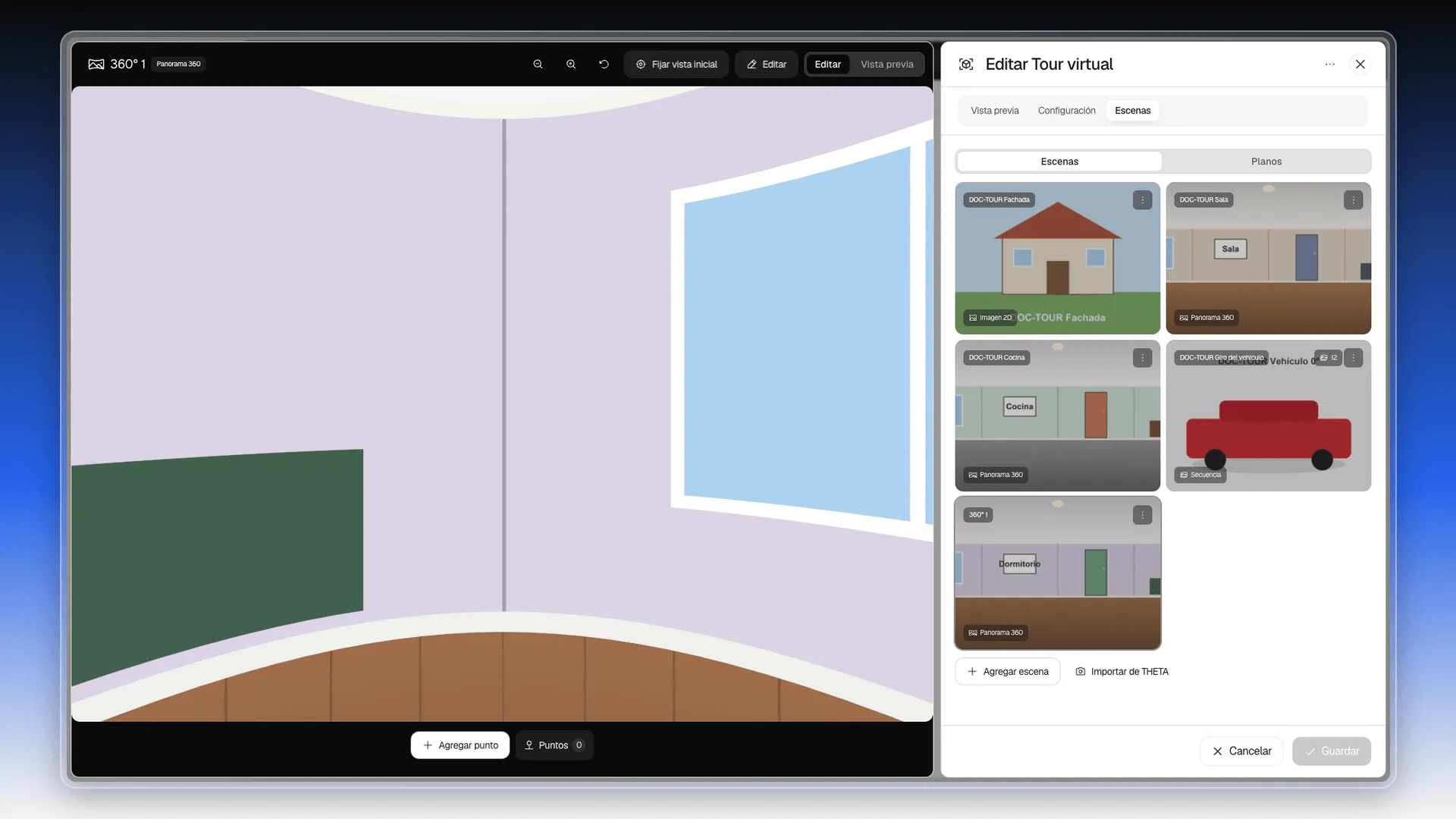This screenshot has width=1456, height=819.
Task: Select the Escenas top tab
Action: point(1132,111)
